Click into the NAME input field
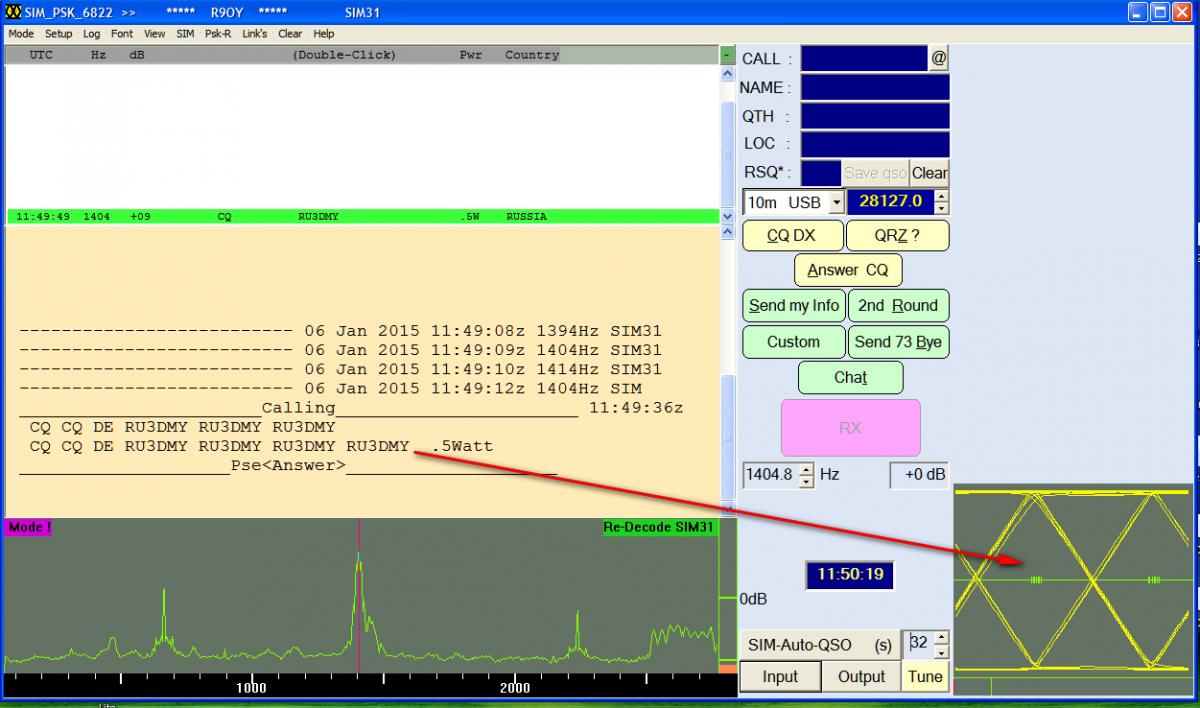This screenshot has width=1200, height=708. pyautogui.click(x=874, y=88)
